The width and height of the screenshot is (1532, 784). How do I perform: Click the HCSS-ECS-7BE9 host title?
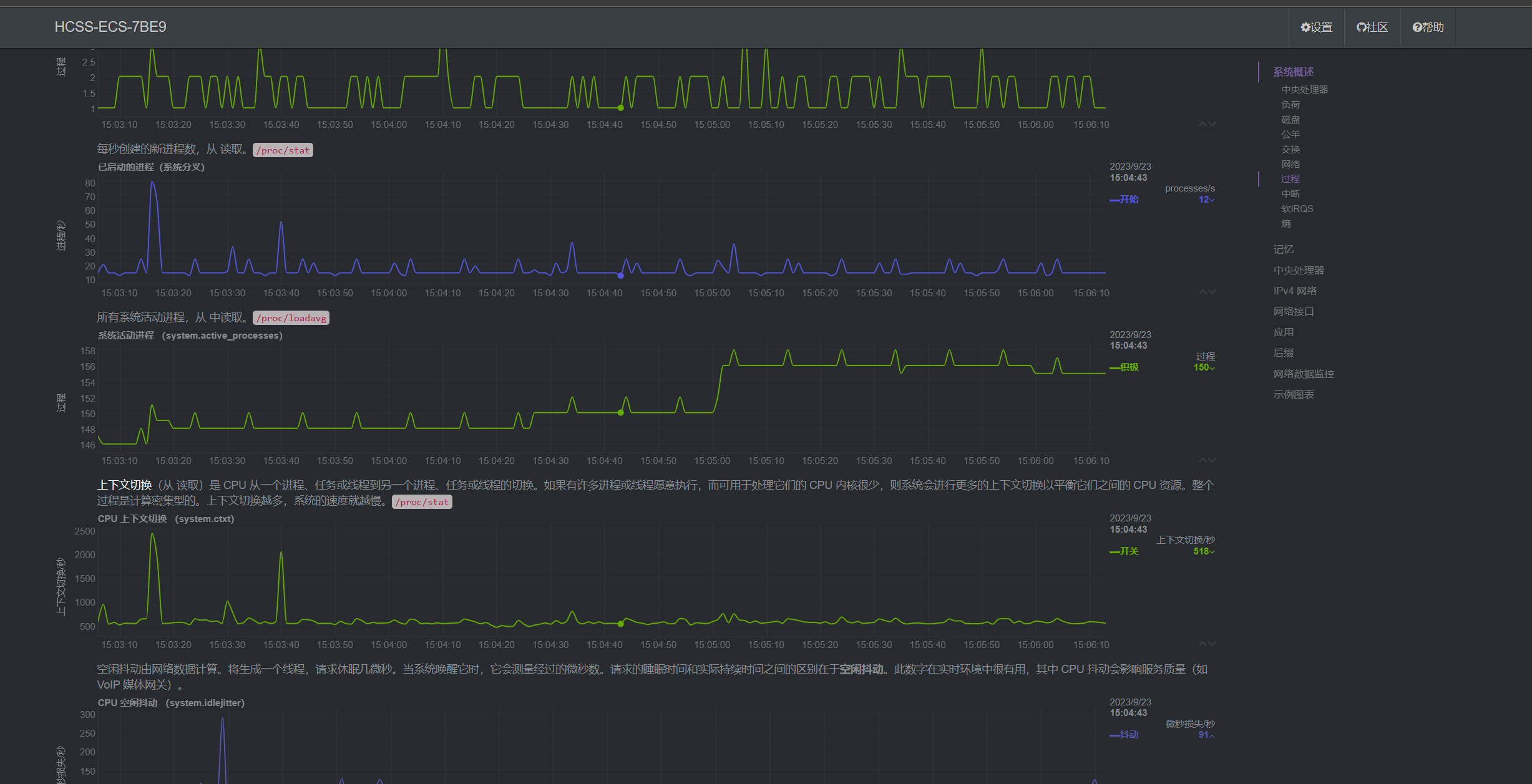click(x=110, y=27)
